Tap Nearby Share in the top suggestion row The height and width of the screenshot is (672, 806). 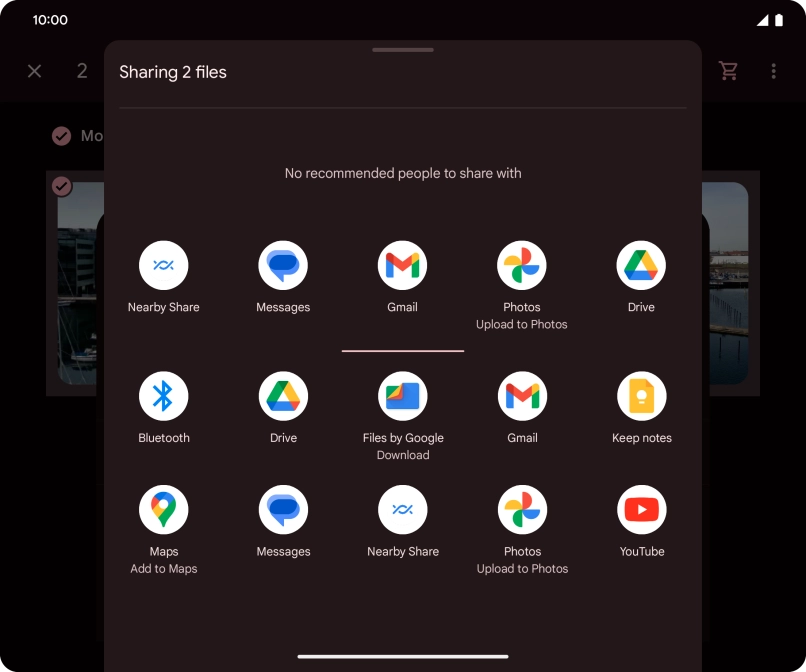pyautogui.click(x=163, y=266)
